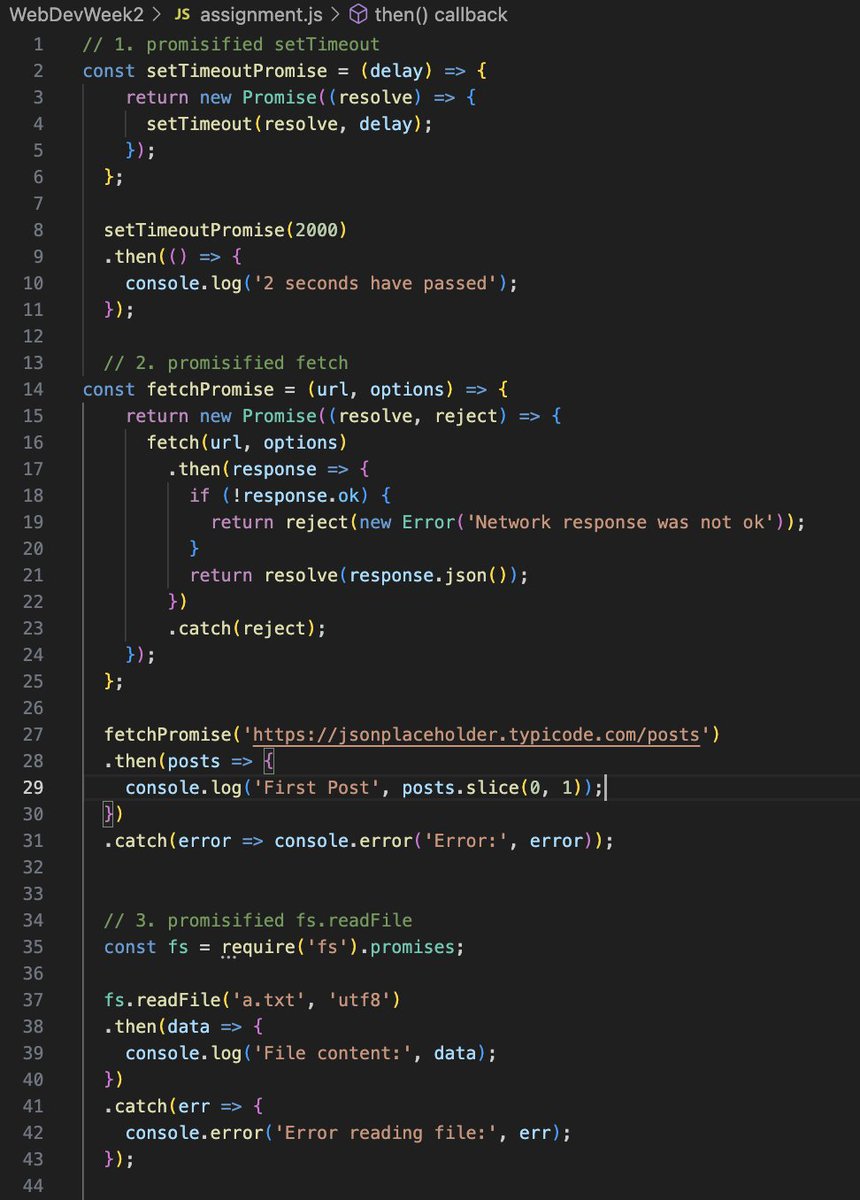Viewport: 860px width, 1200px height.
Task: Follow the jsonplaceholder.typicode.com/posts URL link
Action: pyautogui.click(x=476, y=735)
